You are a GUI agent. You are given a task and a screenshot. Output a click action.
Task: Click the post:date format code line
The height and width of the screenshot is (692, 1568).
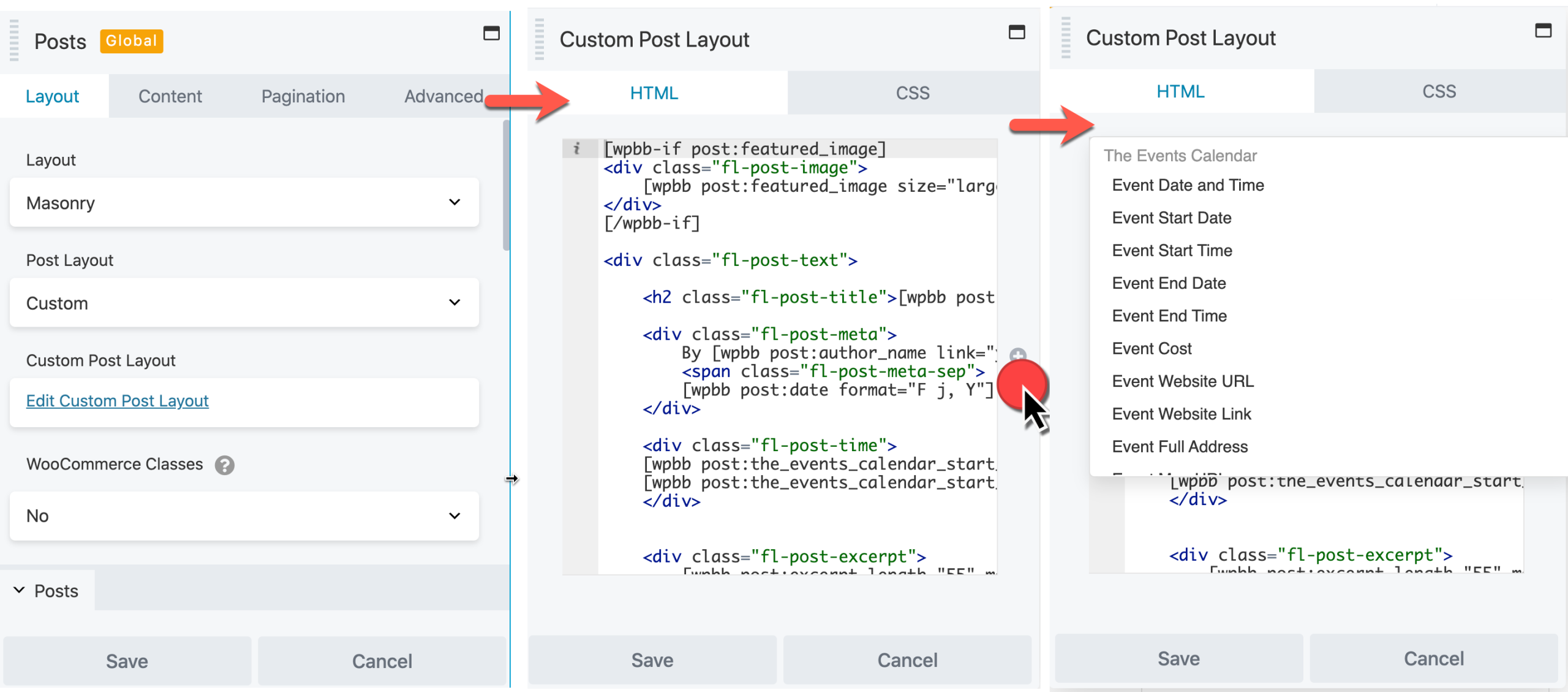(837, 390)
